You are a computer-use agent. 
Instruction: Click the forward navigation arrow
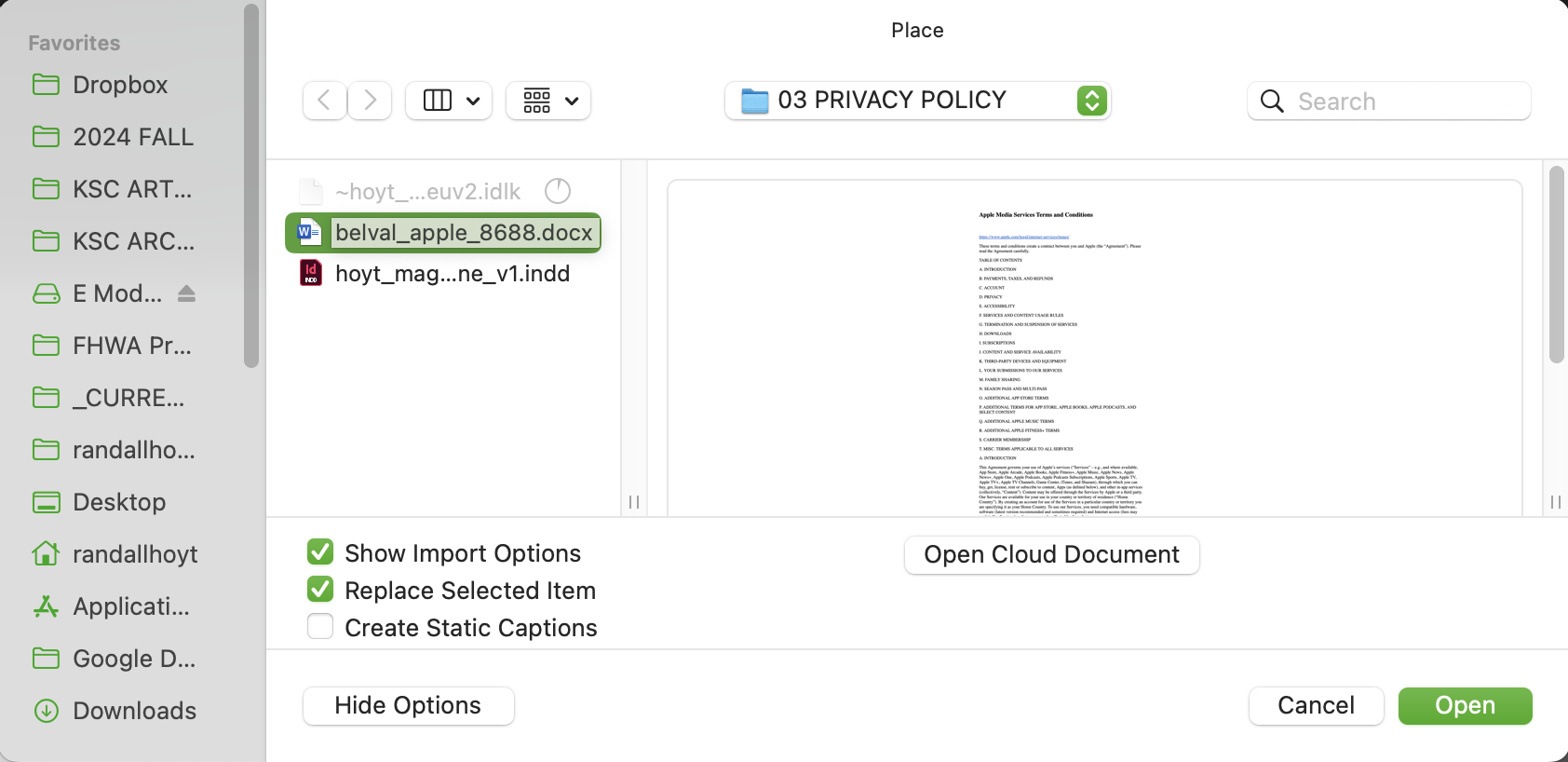[x=370, y=101]
